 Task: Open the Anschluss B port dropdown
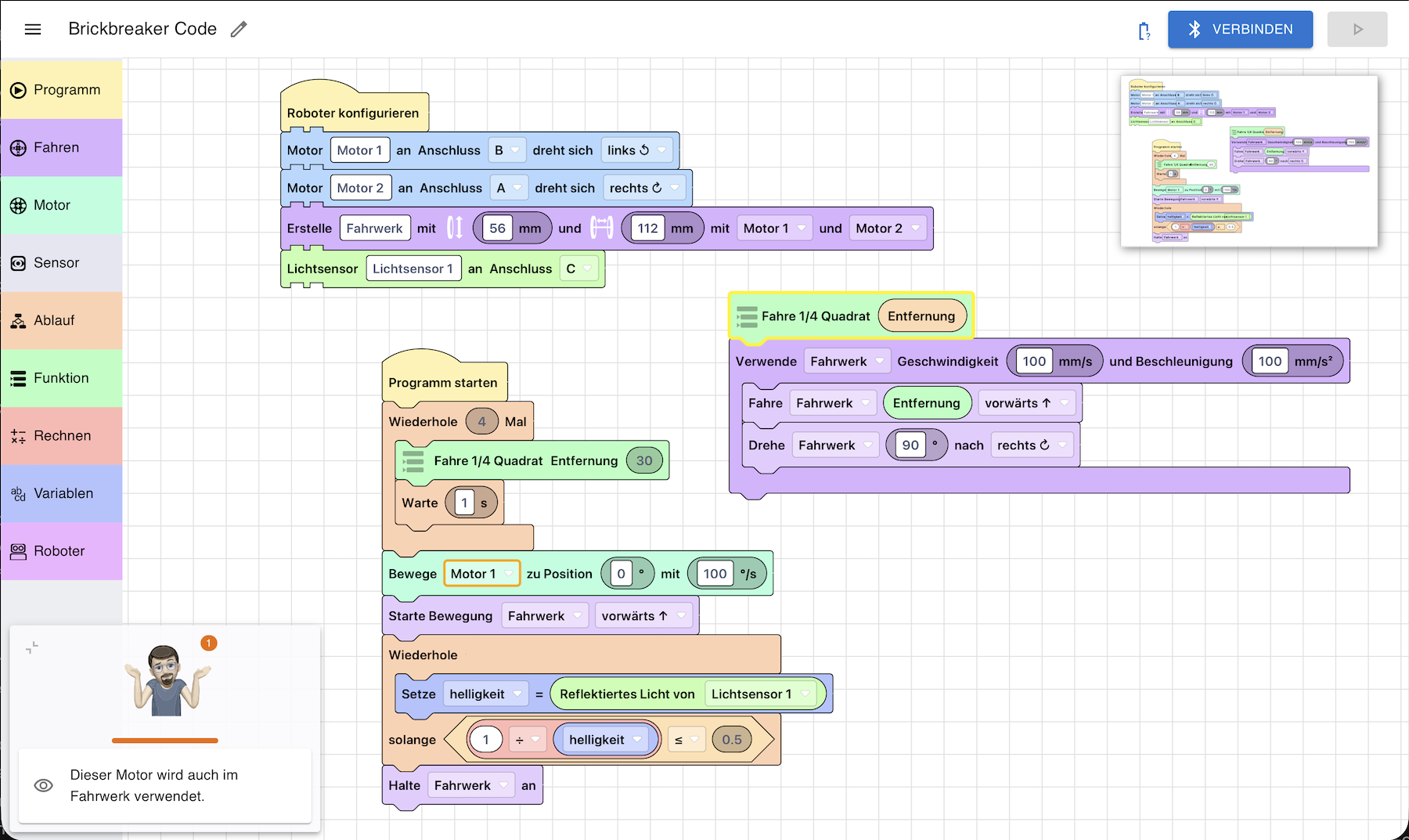coord(506,150)
